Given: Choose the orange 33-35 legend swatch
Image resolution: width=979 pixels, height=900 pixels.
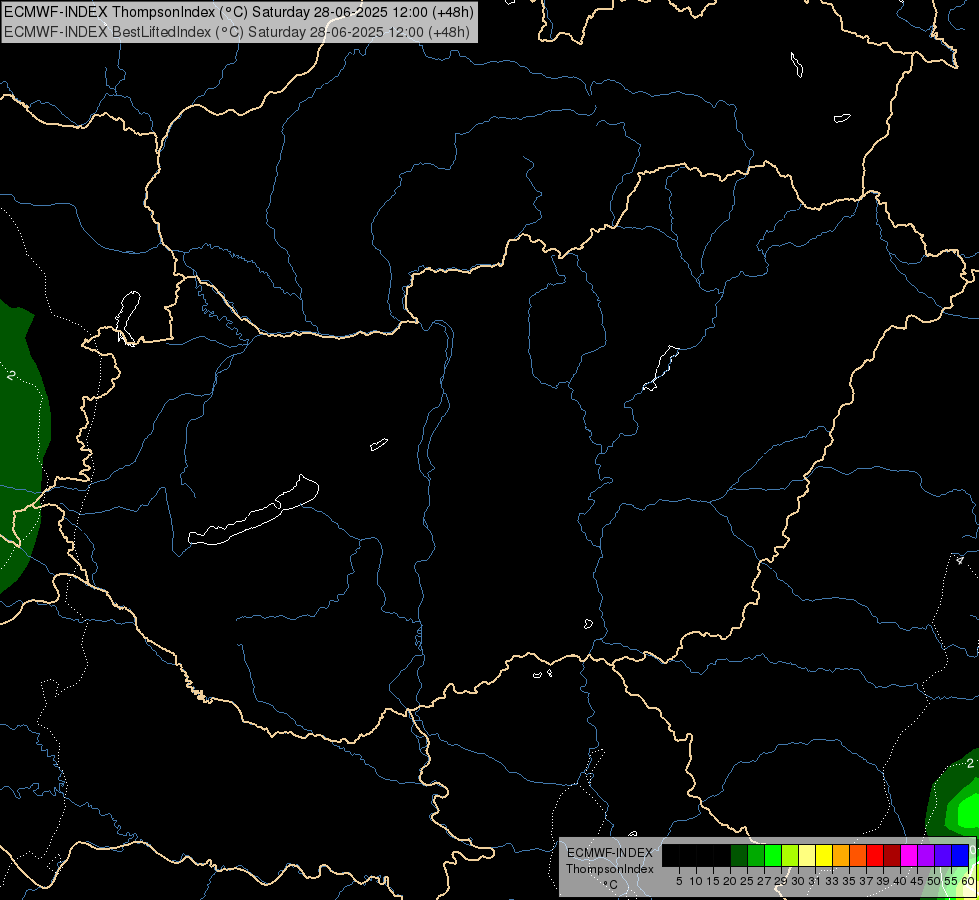Looking at the screenshot, I should coord(841,856).
